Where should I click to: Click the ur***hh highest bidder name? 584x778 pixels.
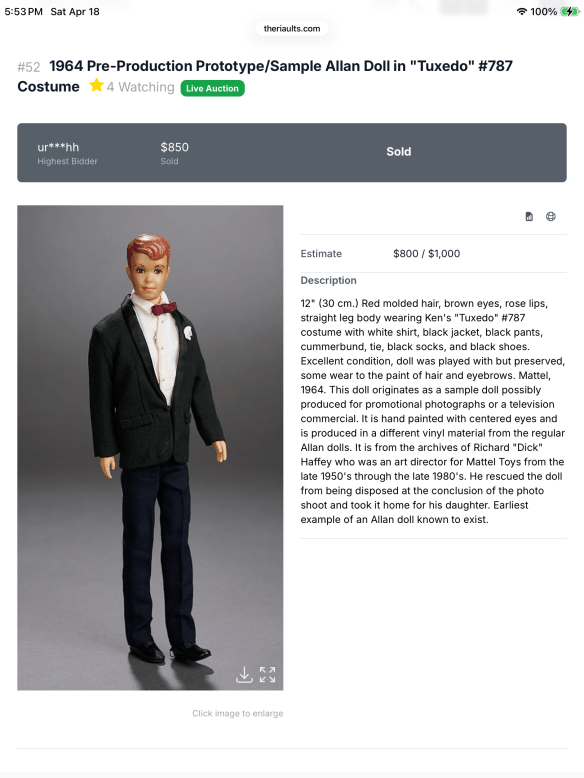click(58, 147)
